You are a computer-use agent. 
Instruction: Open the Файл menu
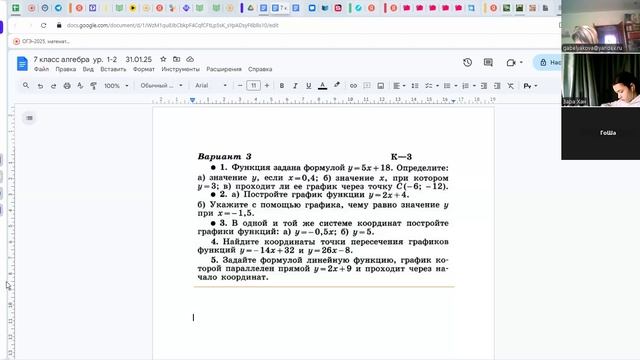(x=41, y=69)
